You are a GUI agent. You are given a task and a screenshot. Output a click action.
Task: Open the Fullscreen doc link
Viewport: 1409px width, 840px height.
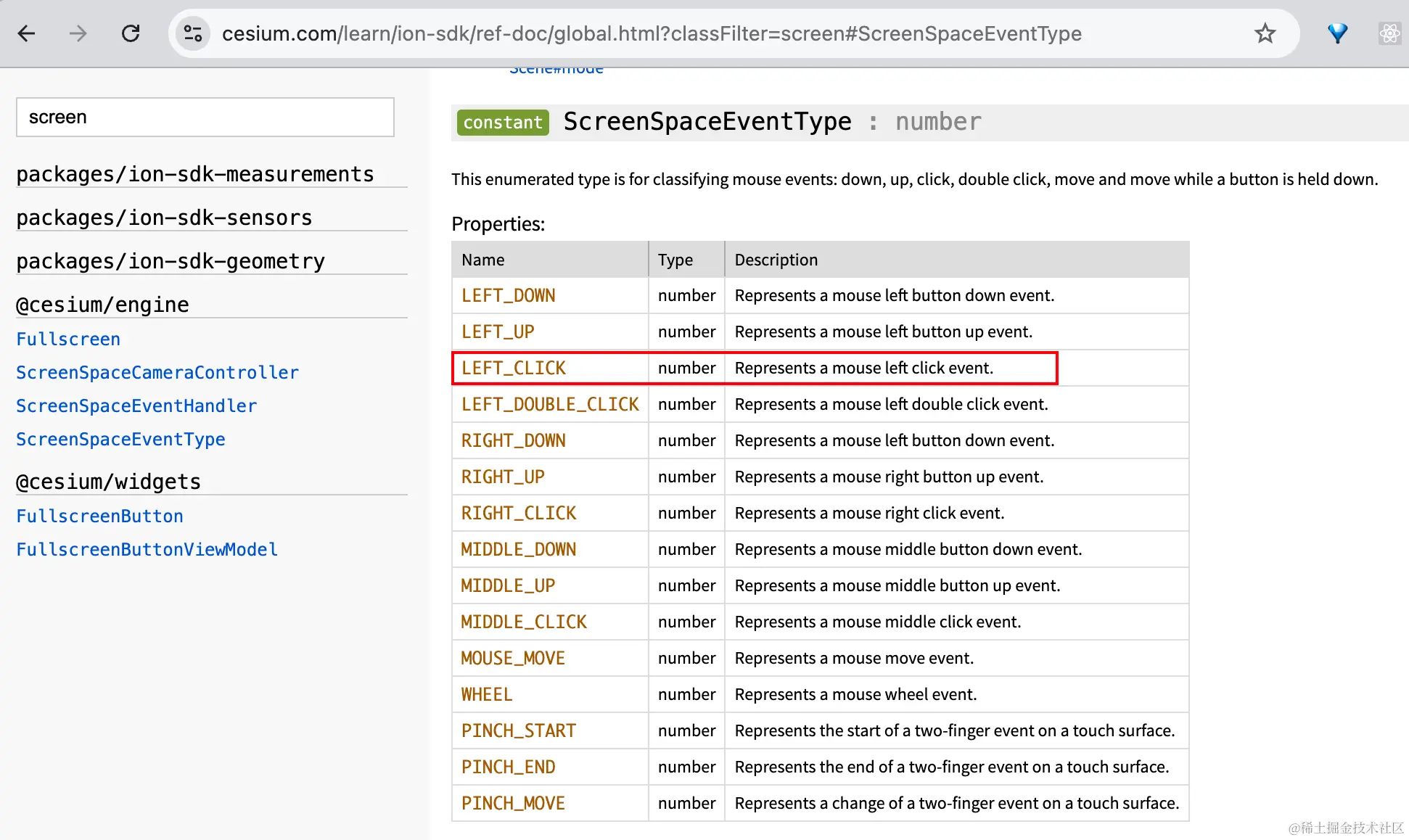[x=68, y=339]
